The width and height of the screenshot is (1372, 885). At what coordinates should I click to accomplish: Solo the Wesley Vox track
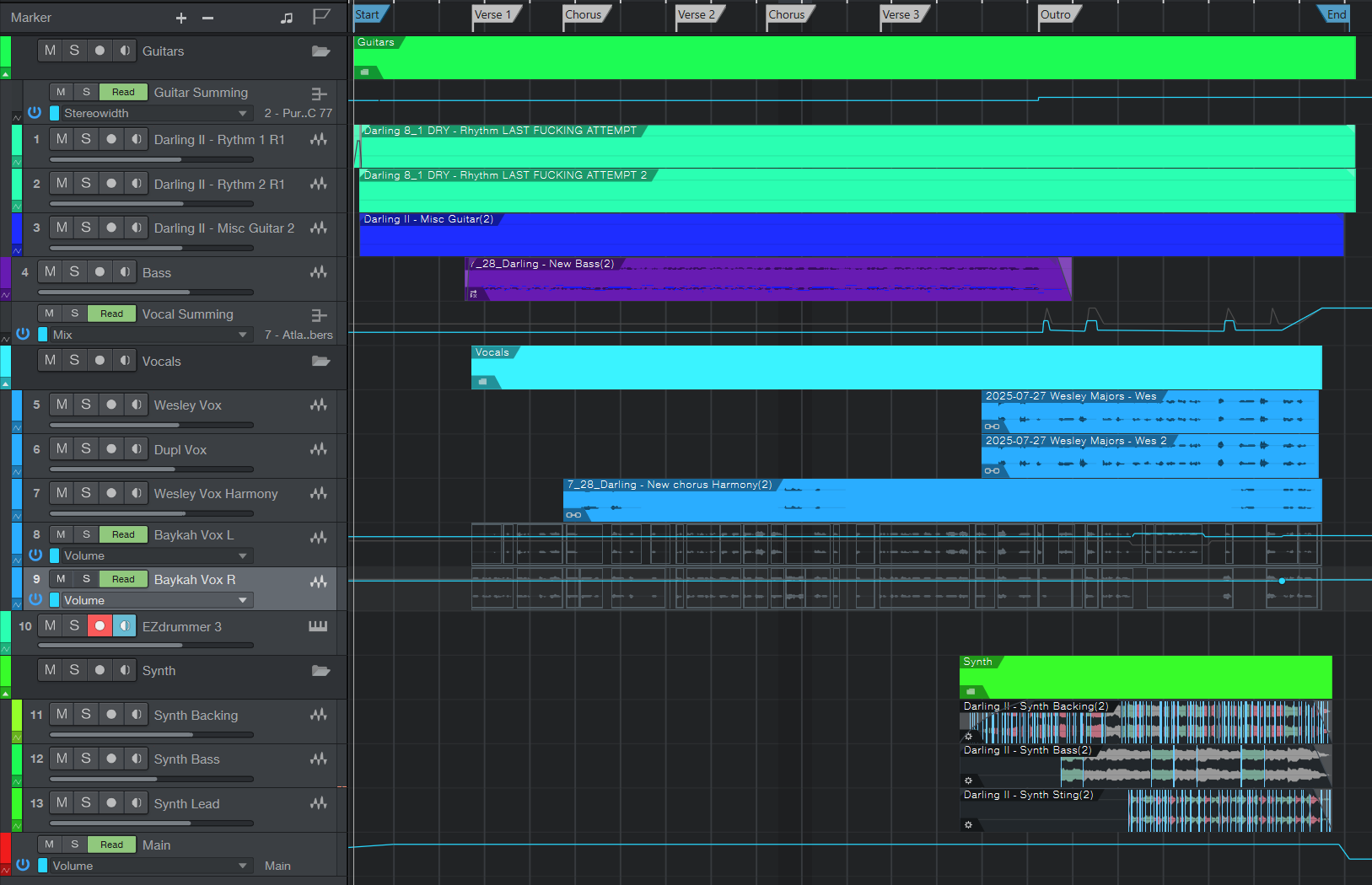tap(86, 405)
